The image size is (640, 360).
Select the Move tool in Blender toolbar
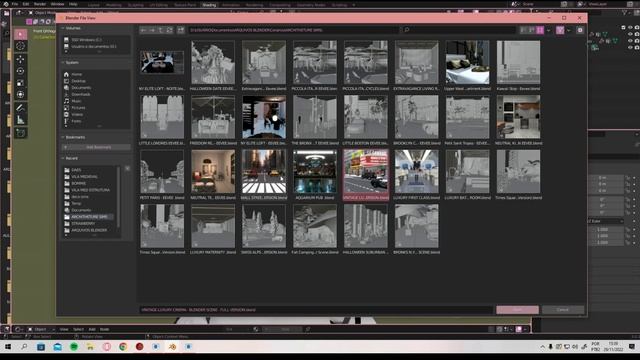click(x=20, y=60)
